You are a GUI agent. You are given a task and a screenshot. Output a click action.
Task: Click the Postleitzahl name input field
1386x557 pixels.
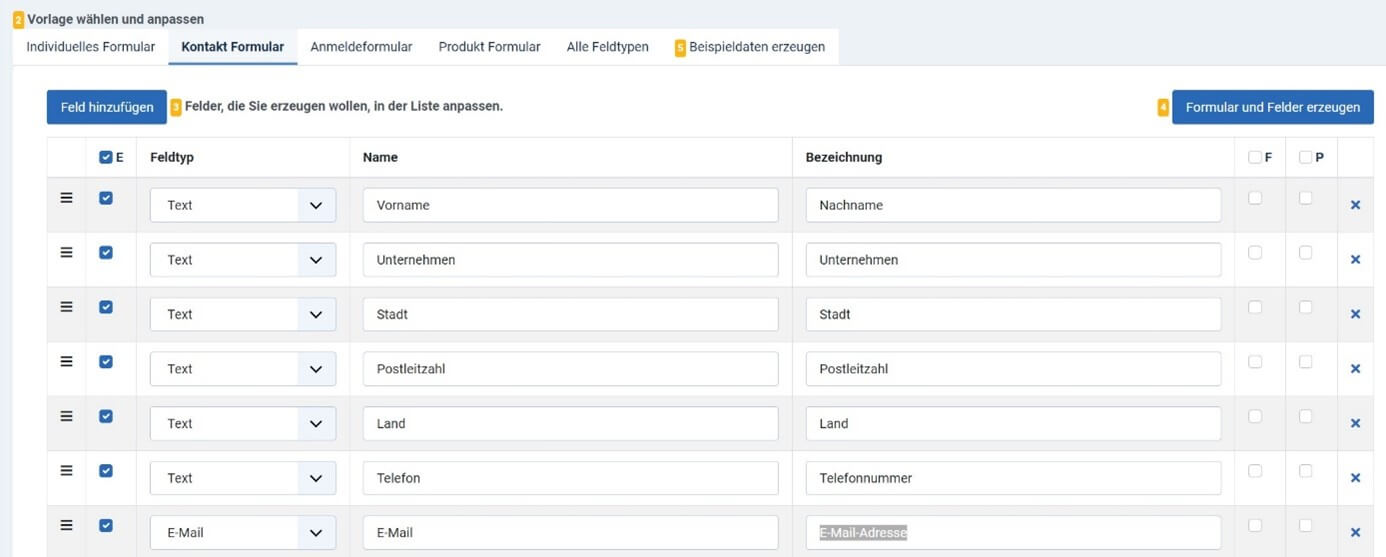coord(570,369)
